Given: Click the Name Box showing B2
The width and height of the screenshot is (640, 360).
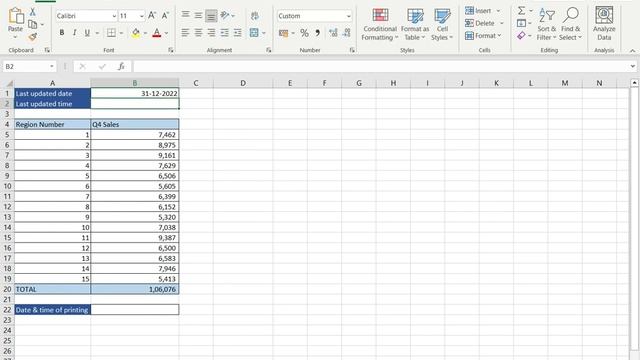Looking at the screenshot, I should (x=29, y=66).
